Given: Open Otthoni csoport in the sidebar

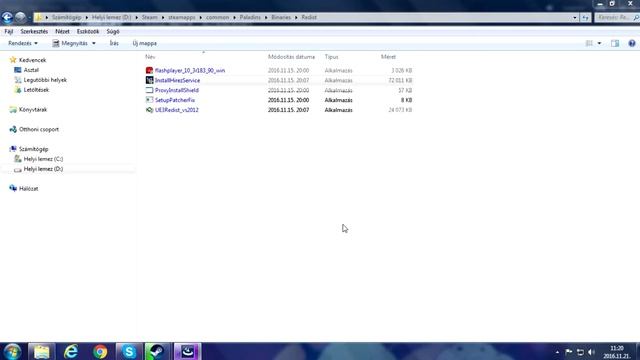Looking at the screenshot, I should pyautogui.click(x=39, y=129).
